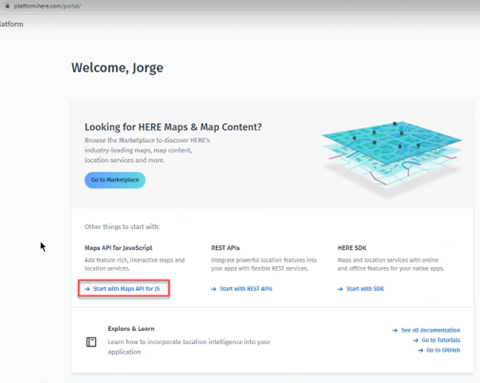Click the Welcome, Jorge heading
The height and width of the screenshot is (383, 480).
117,68
